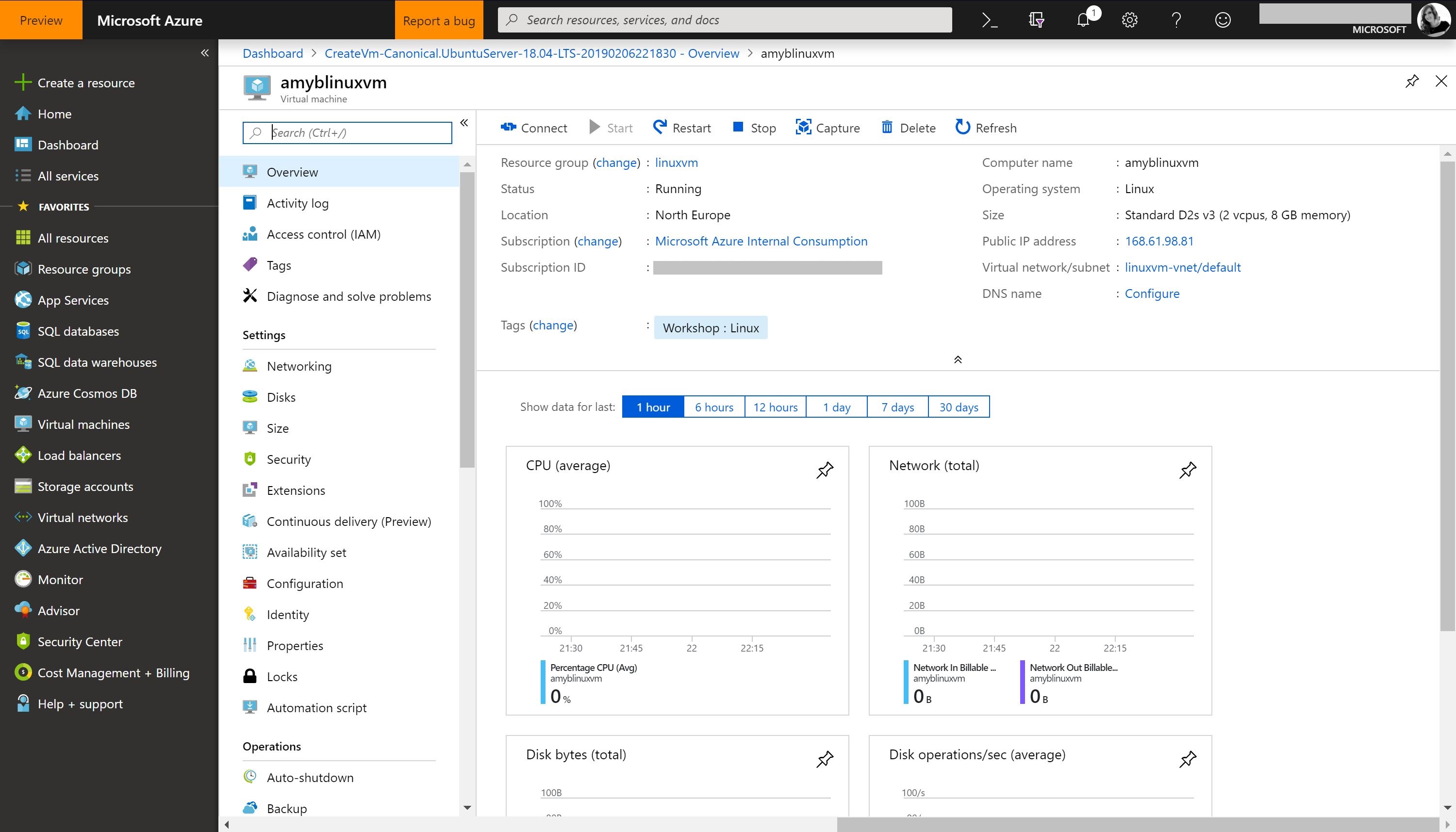Select the 30 days data time range
Screen dimensions: 1456x832
click(x=958, y=407)
